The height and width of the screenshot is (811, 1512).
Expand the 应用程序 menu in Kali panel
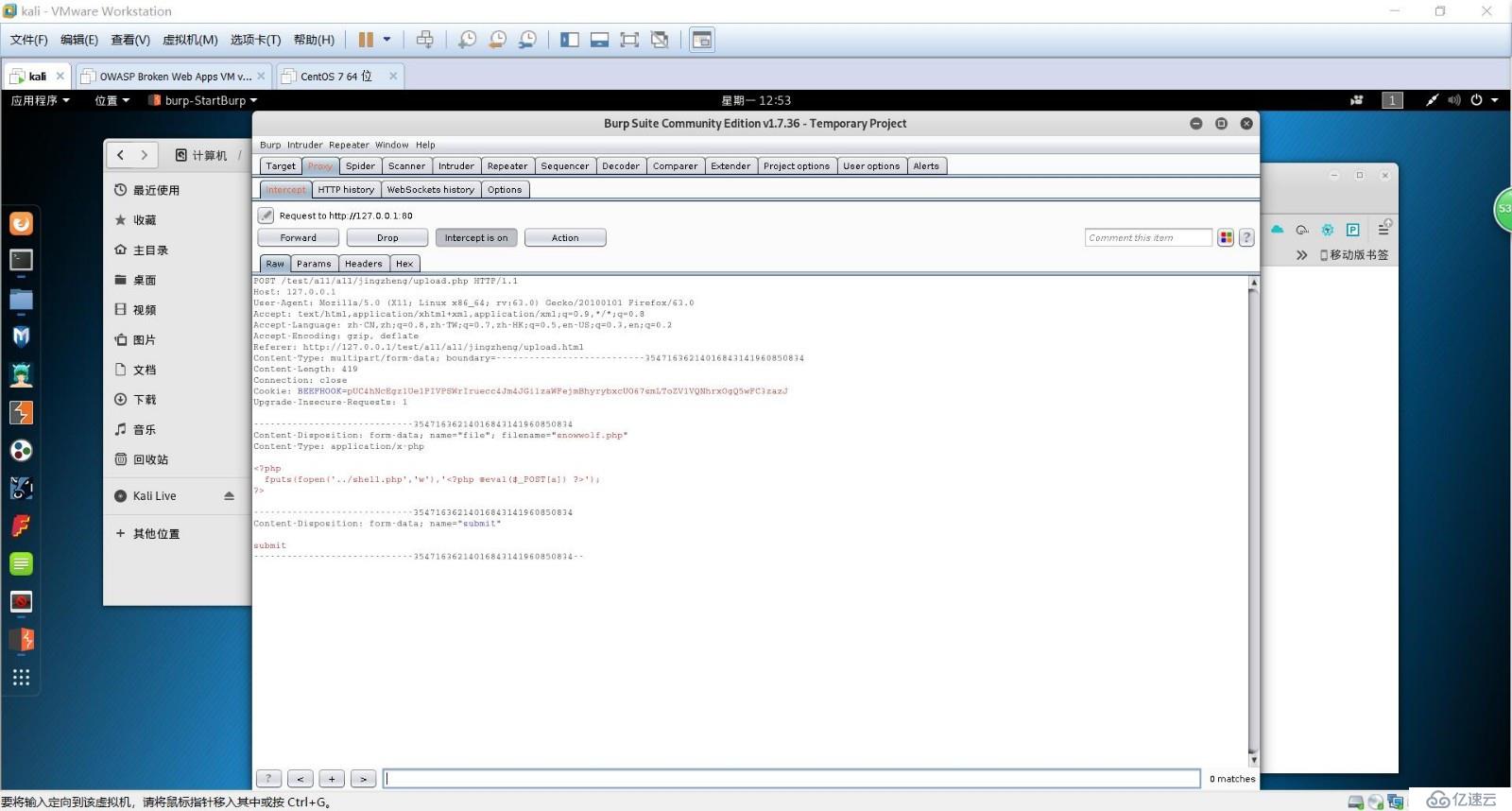coord(41,100)
